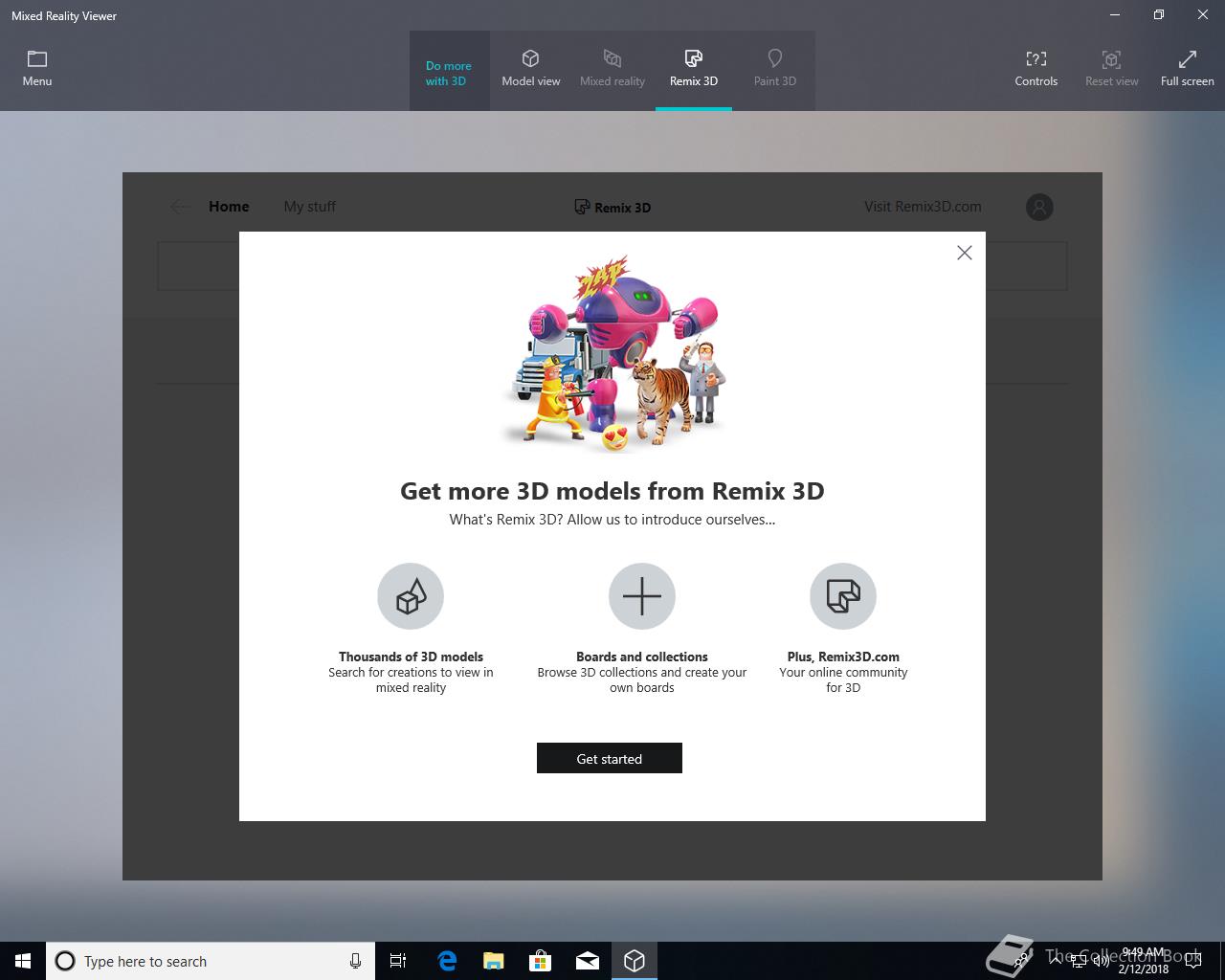Open Mail app from taskbar

tap(588, 961)
